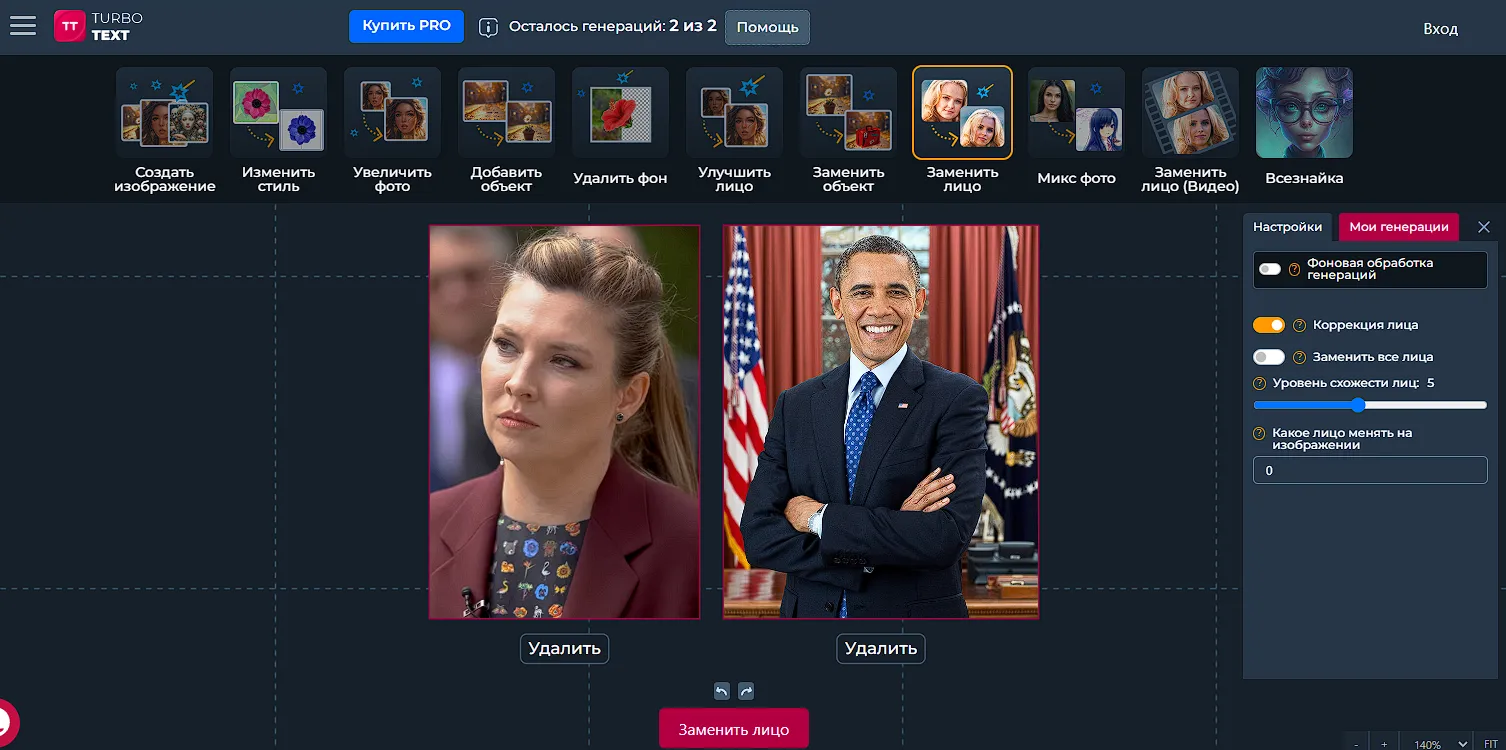The width and height of the screenshot is (1506, 750).
Task: Switch to the Мои генерации tab
Action: pos(1398,227)
